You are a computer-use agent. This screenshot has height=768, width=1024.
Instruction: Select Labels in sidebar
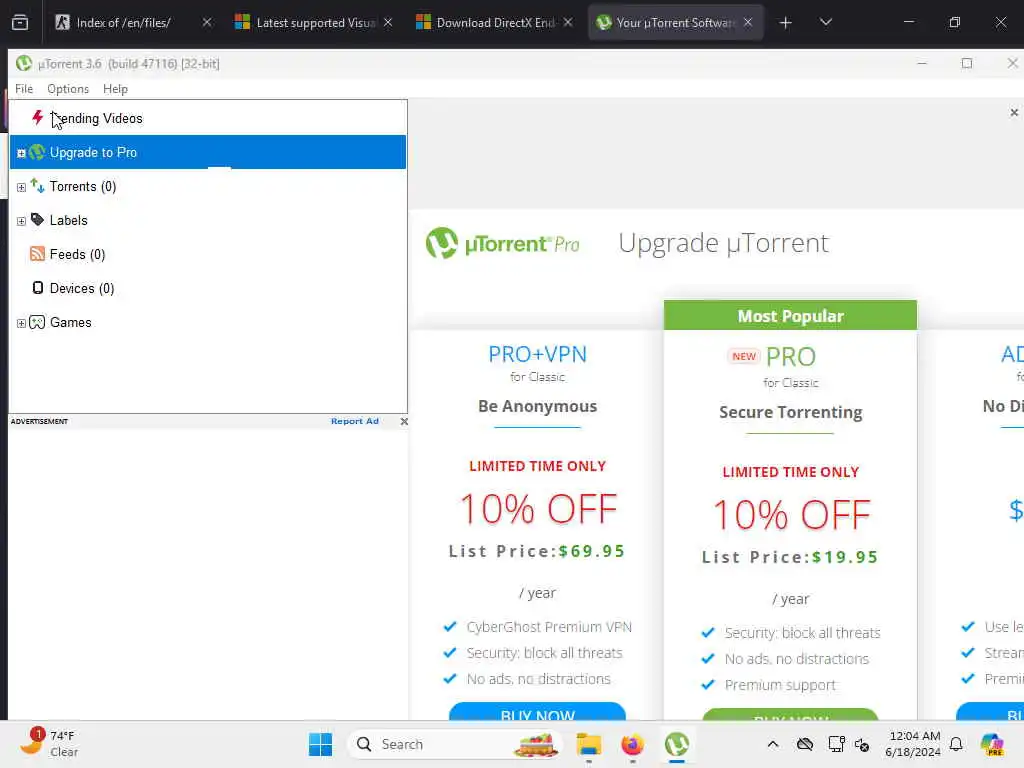[208, 220]
